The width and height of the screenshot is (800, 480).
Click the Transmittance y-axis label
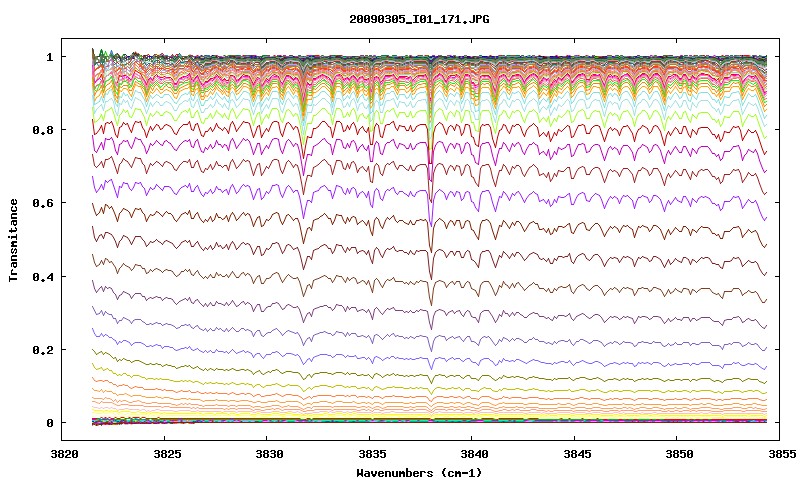click(x=13, y=240)
